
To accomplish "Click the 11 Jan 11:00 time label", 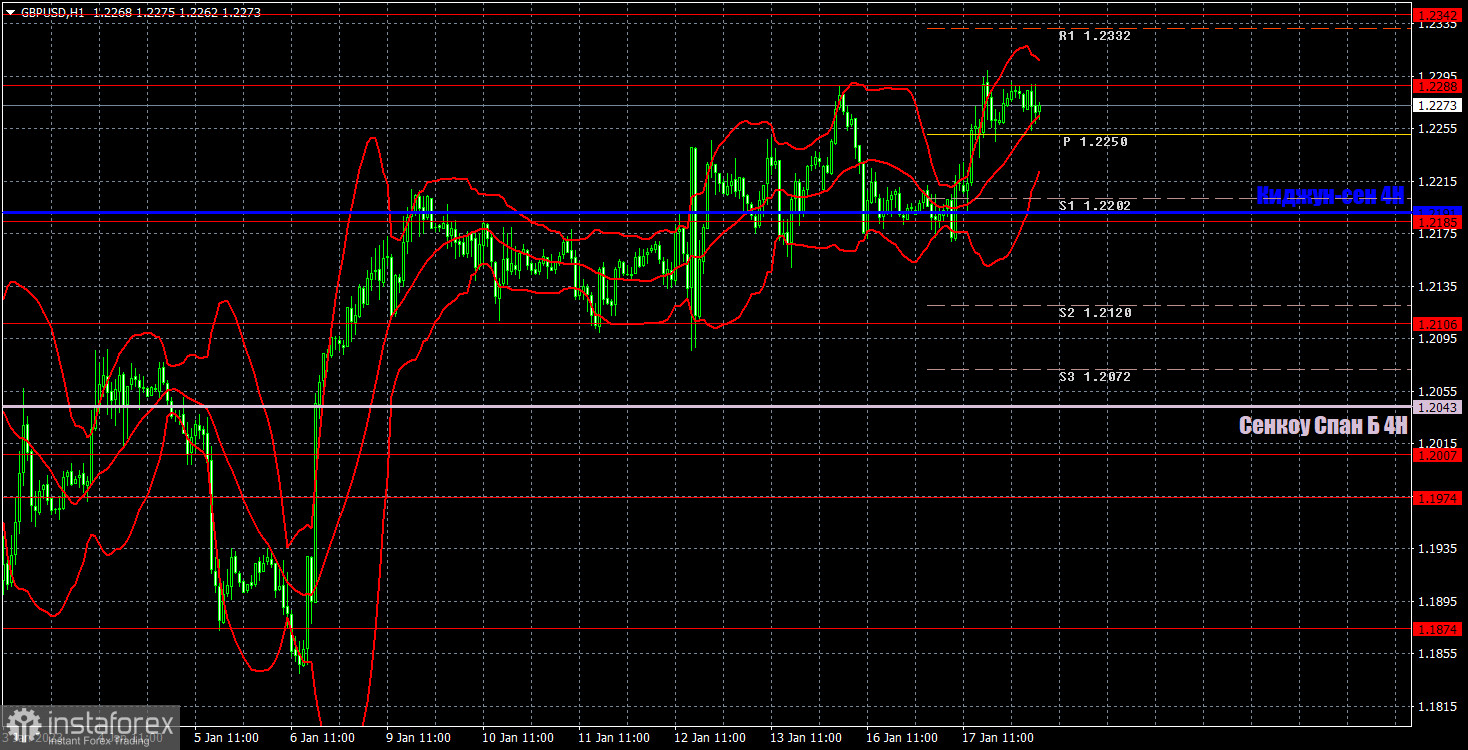I will (613, 738).
